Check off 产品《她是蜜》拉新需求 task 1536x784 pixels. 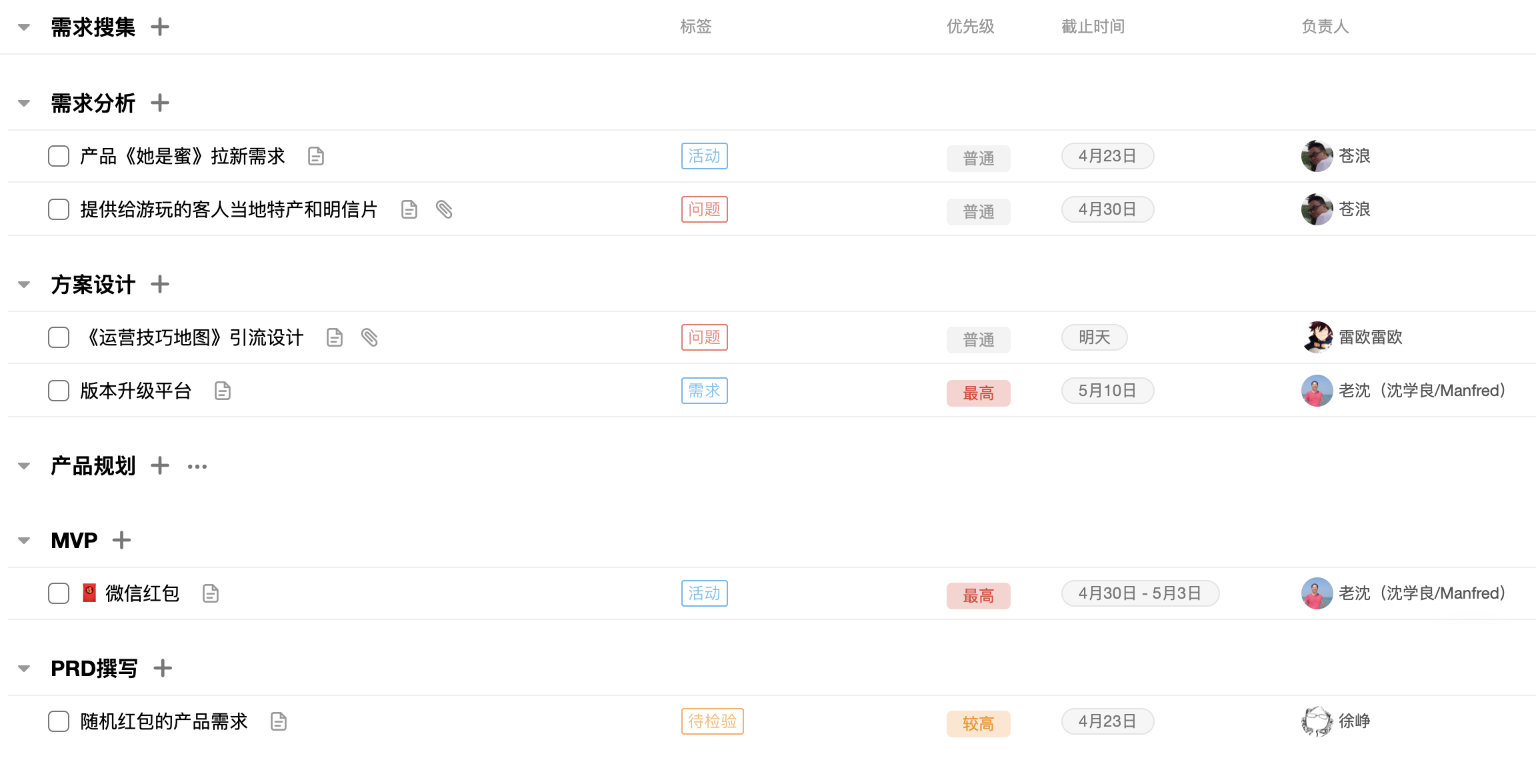pos(59,157)
